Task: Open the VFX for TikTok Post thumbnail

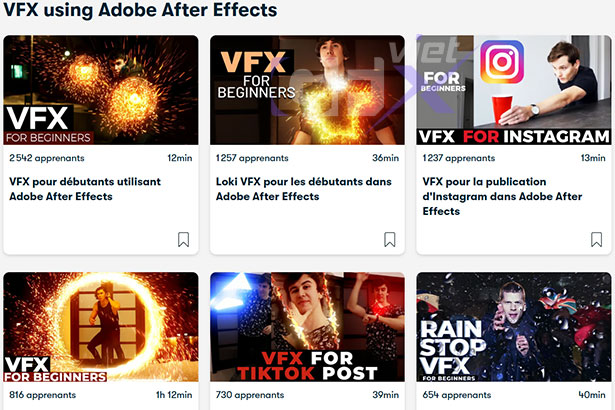Action: pos(308,327)
